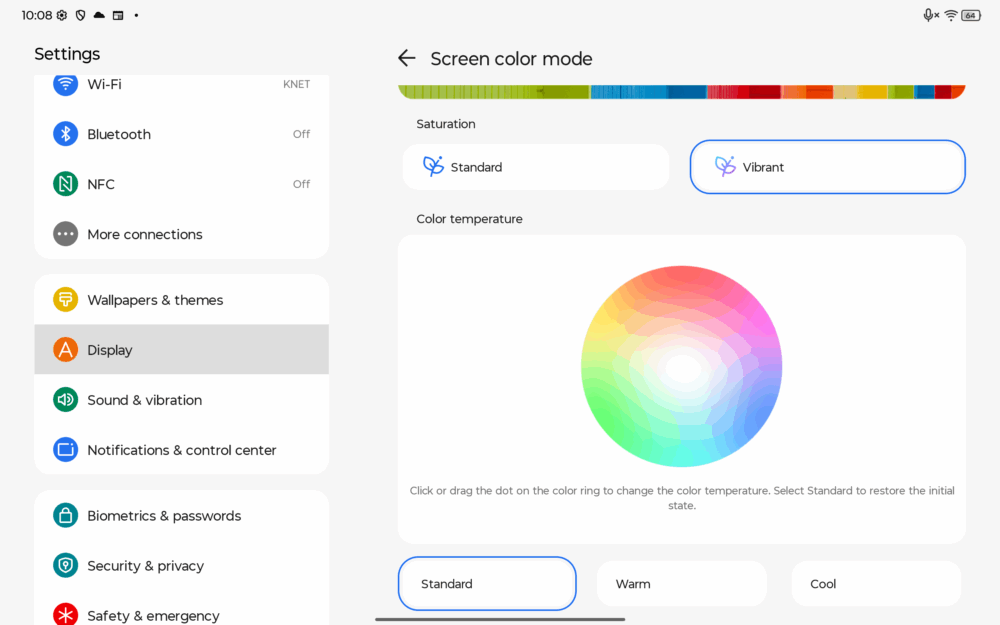The height and width of the screenshot is (625, 1000).
Task: Select Vibrant saturation mode
Action: click(x=827, y=166)
